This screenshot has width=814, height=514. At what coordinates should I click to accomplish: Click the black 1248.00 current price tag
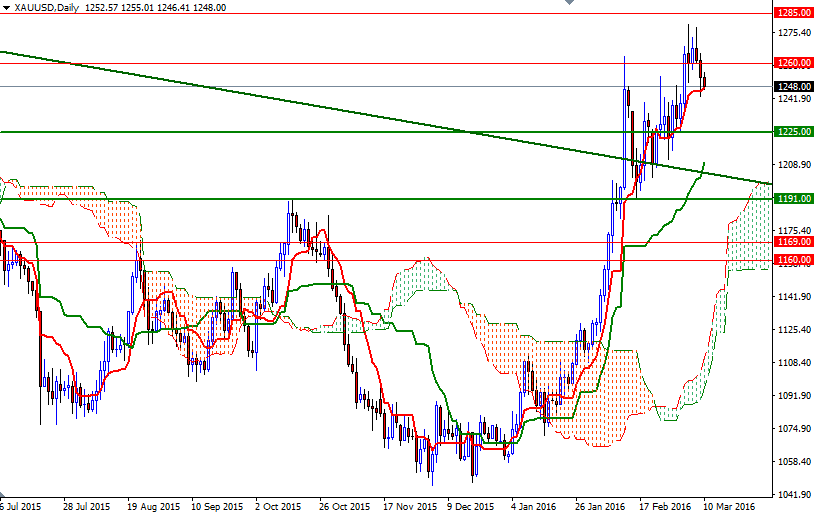pos(793,87)
